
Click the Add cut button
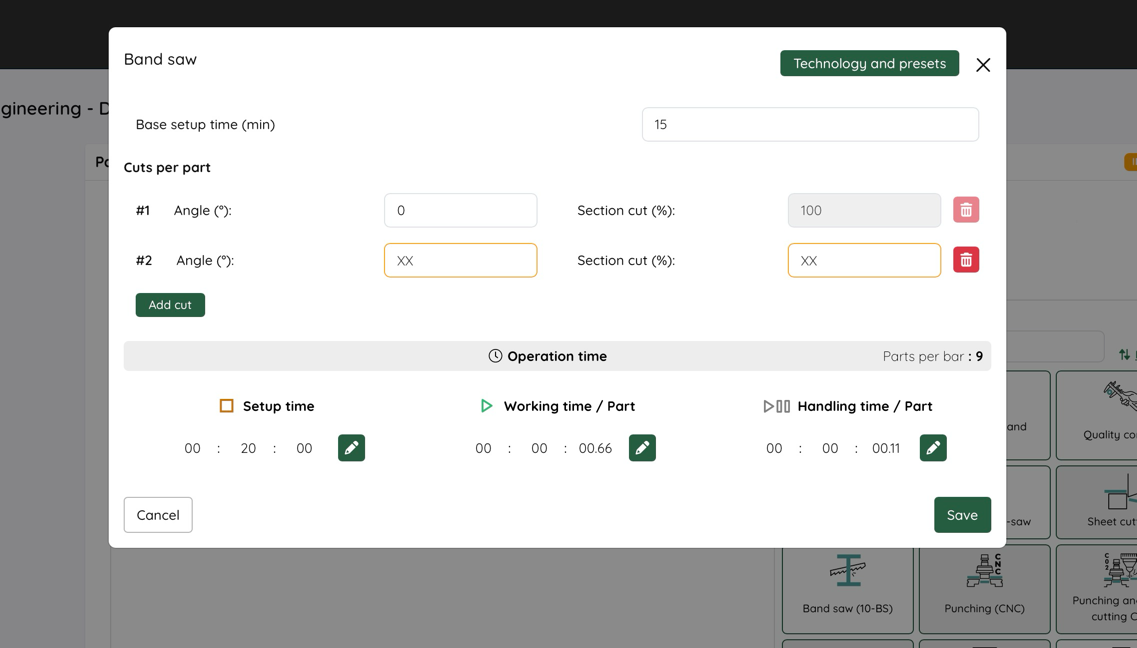[x=170, y=305]
